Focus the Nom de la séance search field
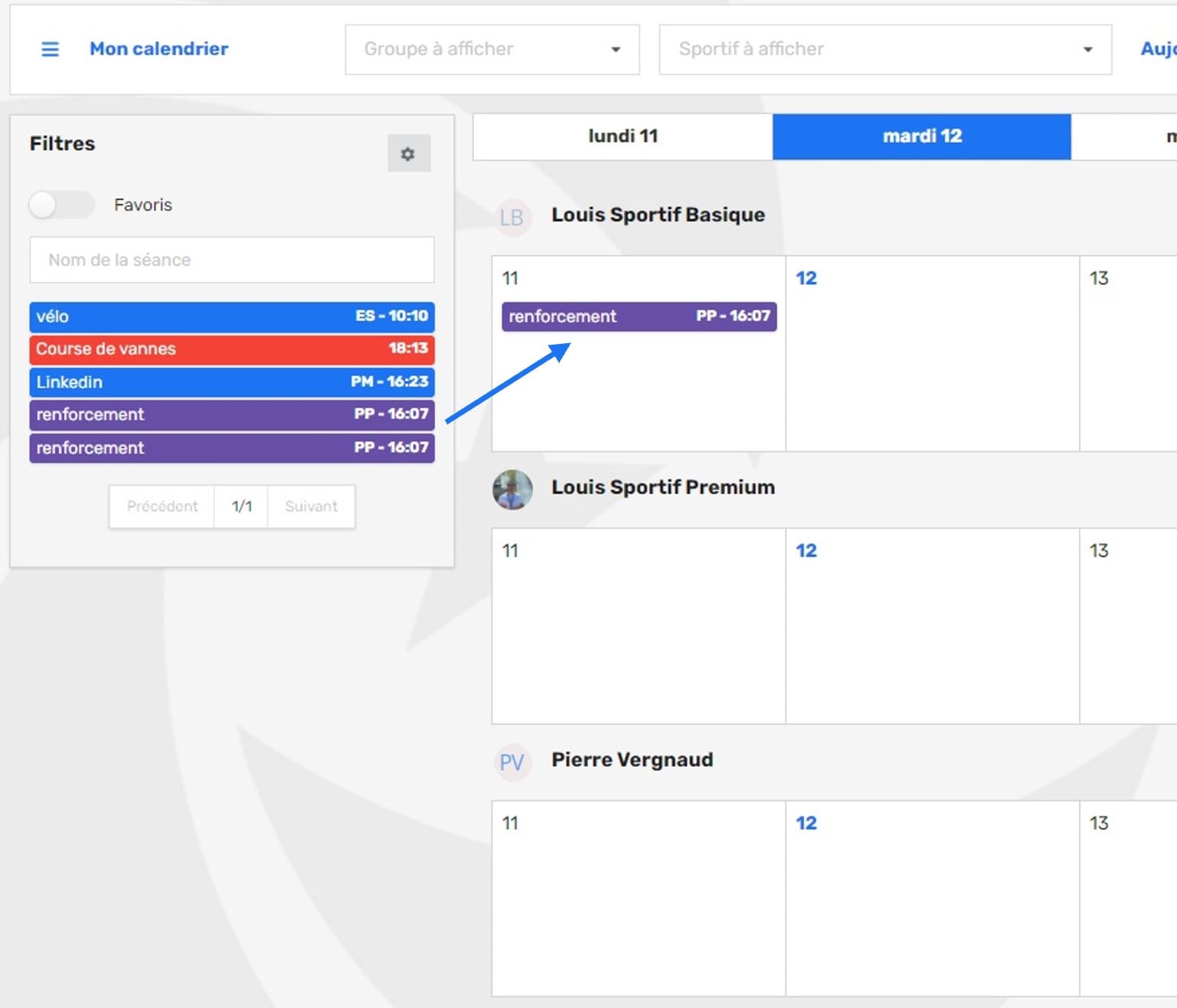The width and height of the screenshot is (1177, 1008). [231, 260]
